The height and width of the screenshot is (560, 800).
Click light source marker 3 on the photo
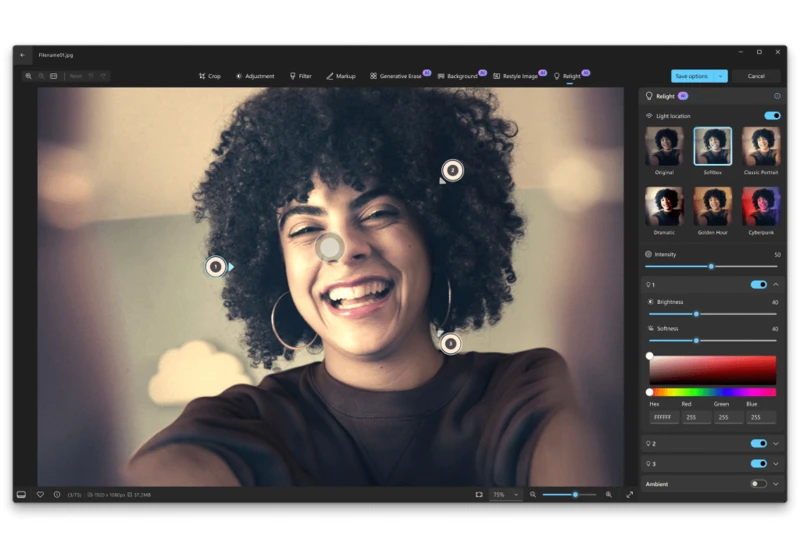coord(450,344)
